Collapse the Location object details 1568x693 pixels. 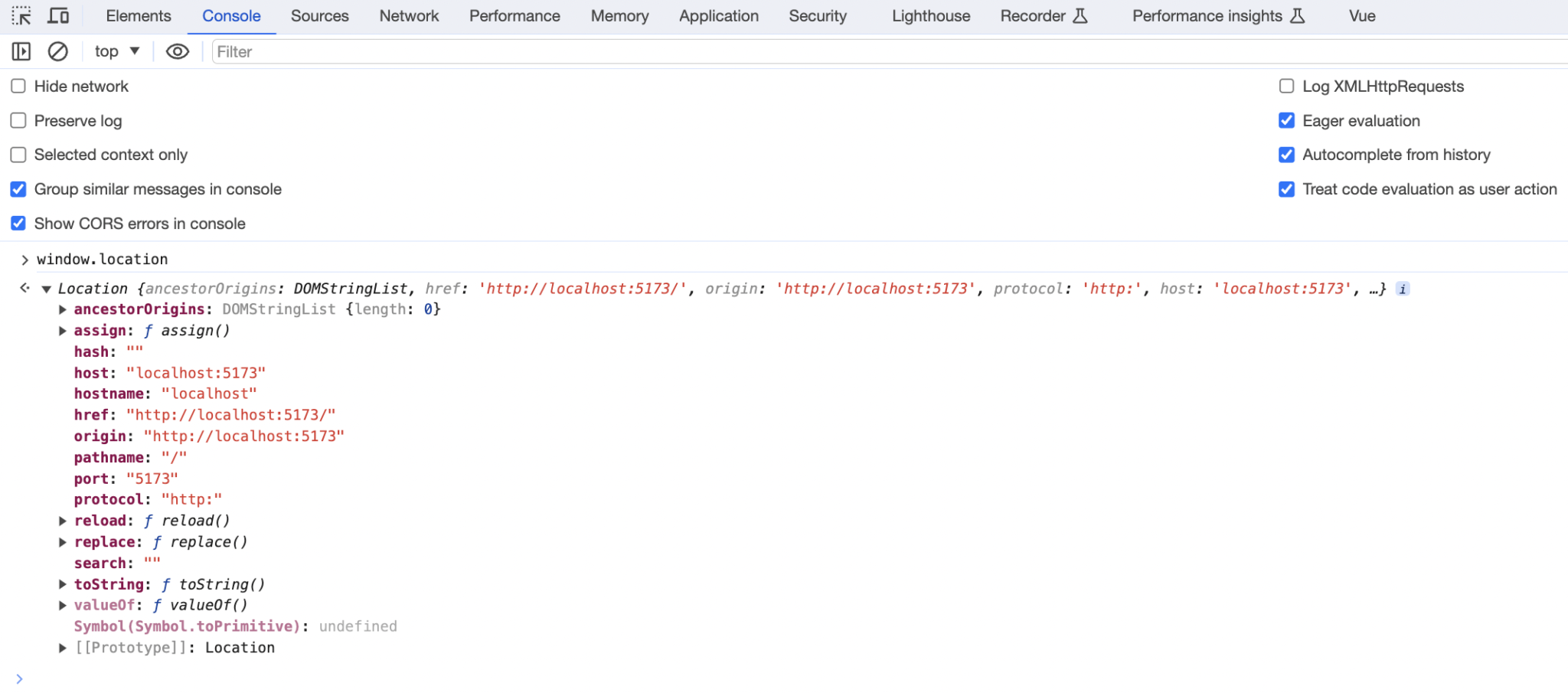pos(47,289)
